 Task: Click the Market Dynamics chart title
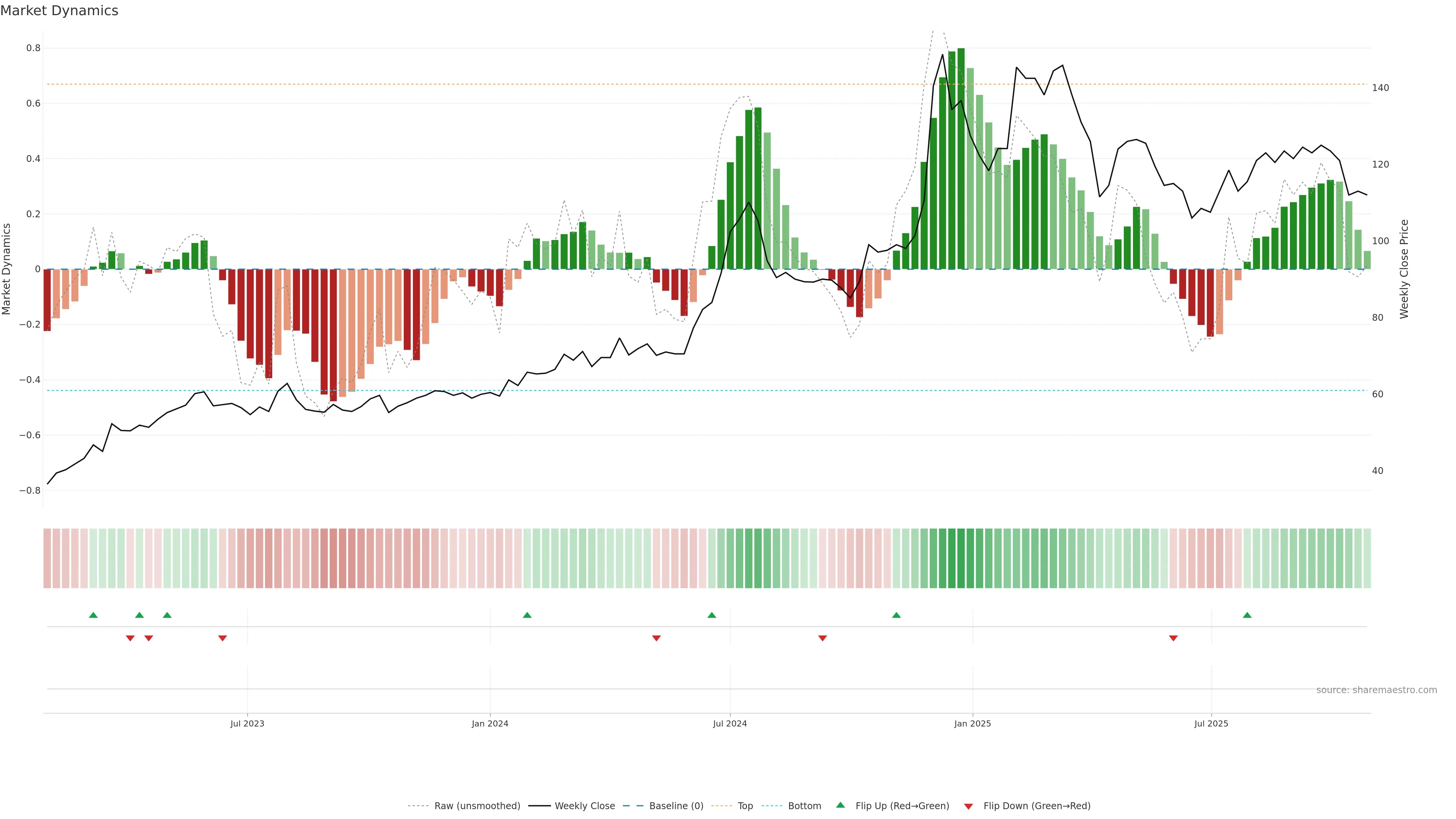60,11
